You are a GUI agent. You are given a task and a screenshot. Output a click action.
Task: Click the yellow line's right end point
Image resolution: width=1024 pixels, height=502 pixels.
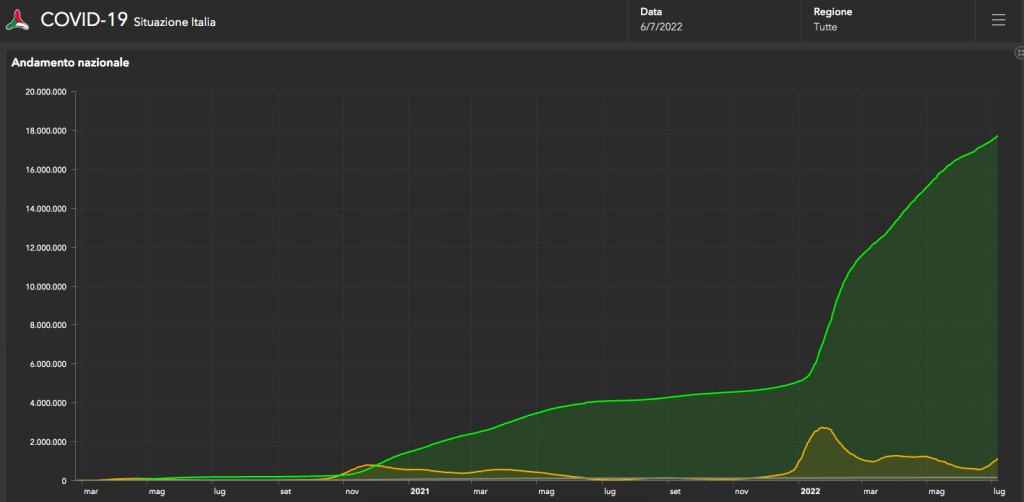pyautogui.click(x=996, y=459)
